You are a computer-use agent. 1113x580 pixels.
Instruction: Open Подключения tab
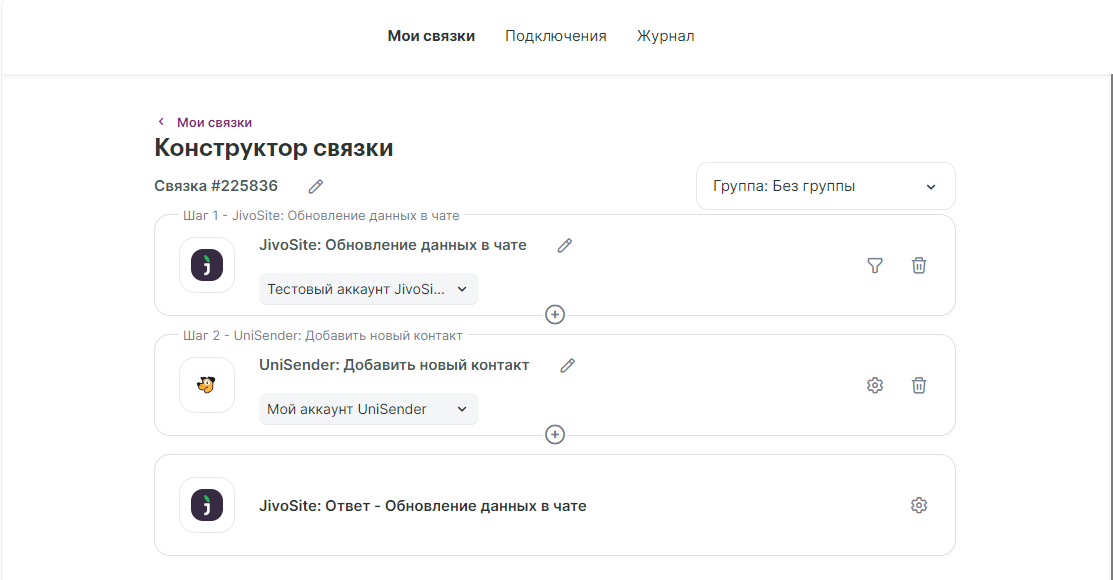[556, 36]
